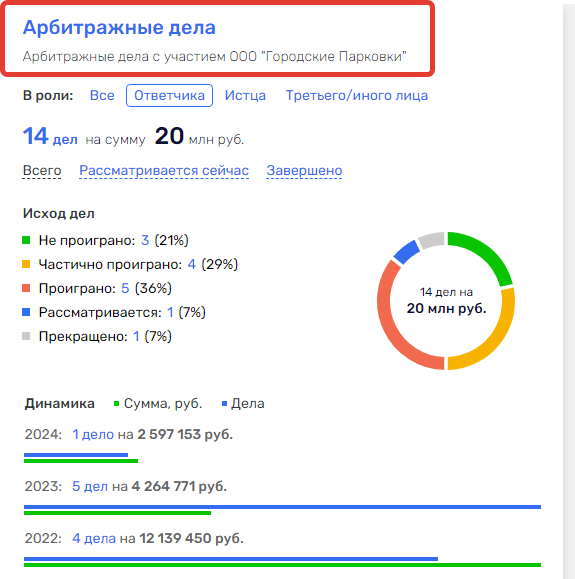Screen dimensions: 575x579
Task: Show cases under Рассматривается сейчас
Action: coord(164,170)
